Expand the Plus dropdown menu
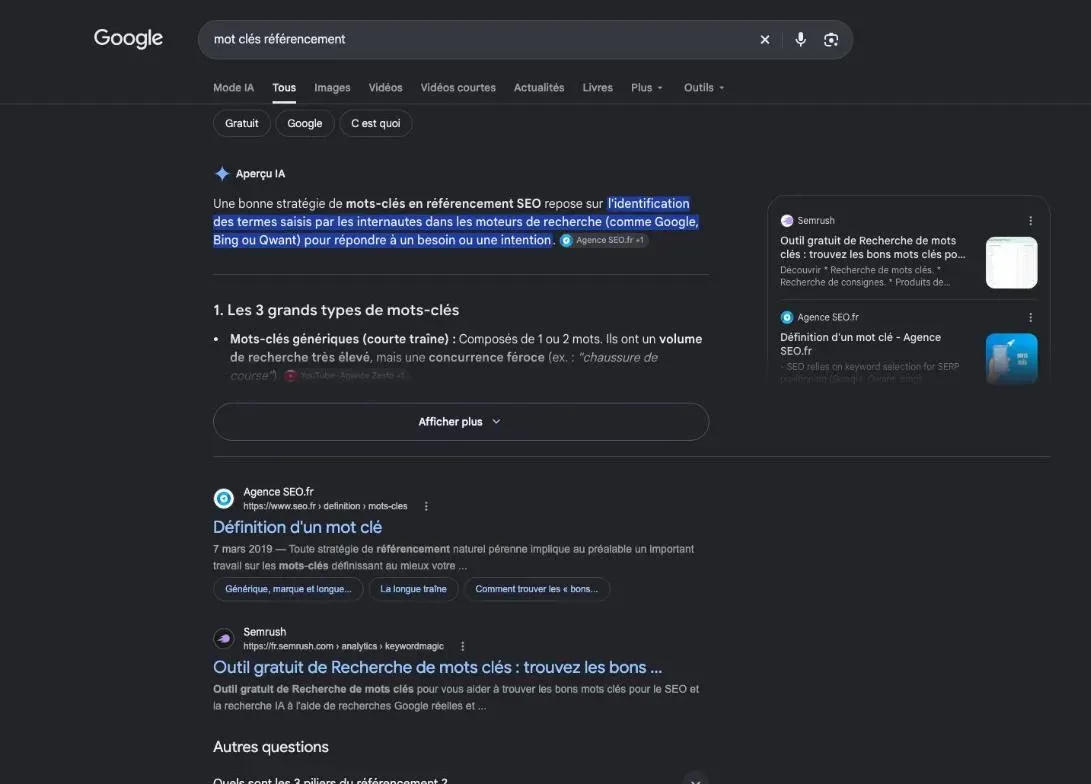Viewport: 1091px width, 784px height. coord(646,88)
